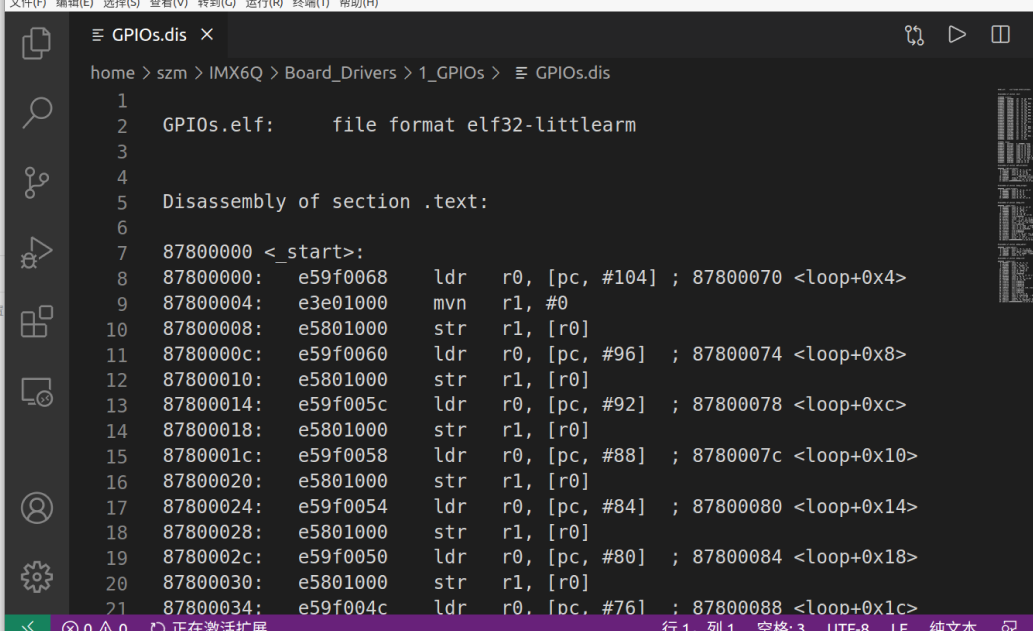
Task: Change encoding via UTF-8 status item
Action: click(847, 627)
